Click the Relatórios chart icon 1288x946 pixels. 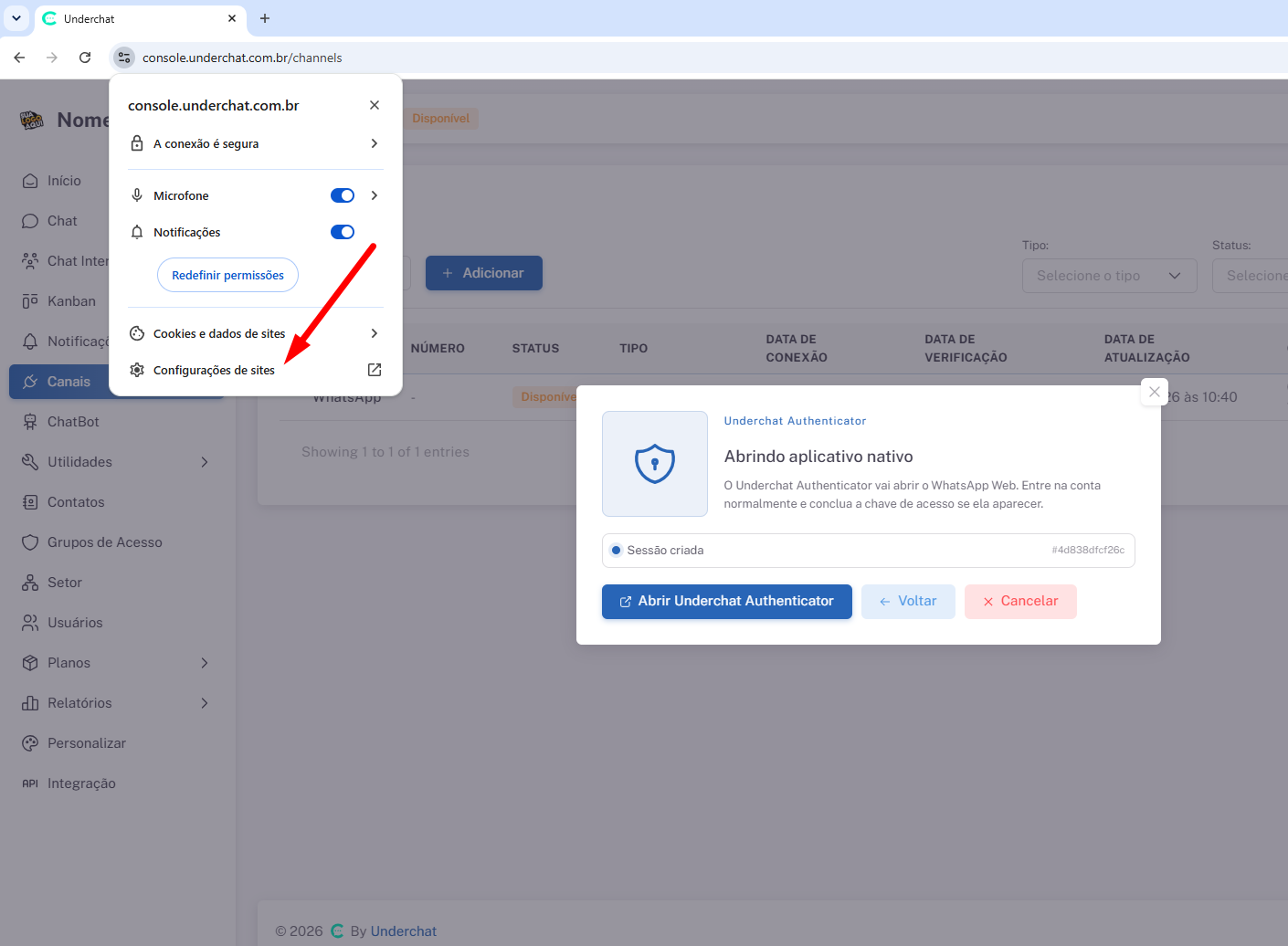(30, 703)
